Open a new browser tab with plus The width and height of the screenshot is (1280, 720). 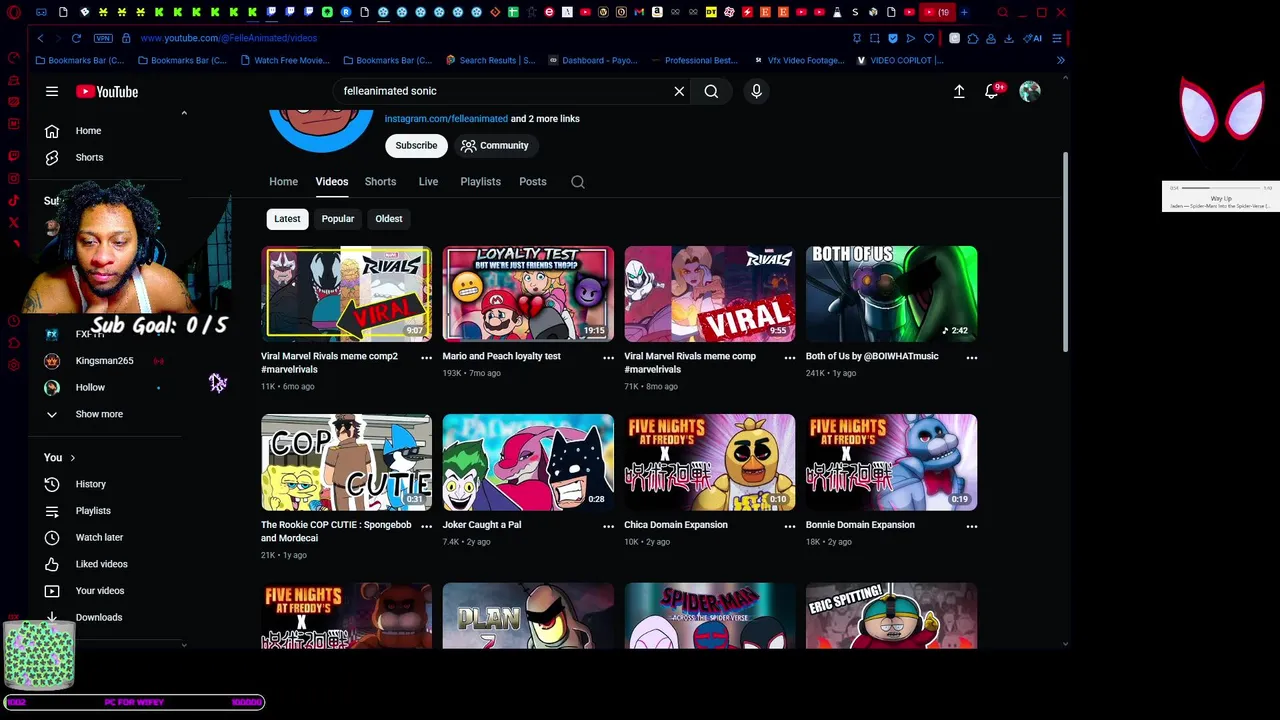click(x=964, y=12)
